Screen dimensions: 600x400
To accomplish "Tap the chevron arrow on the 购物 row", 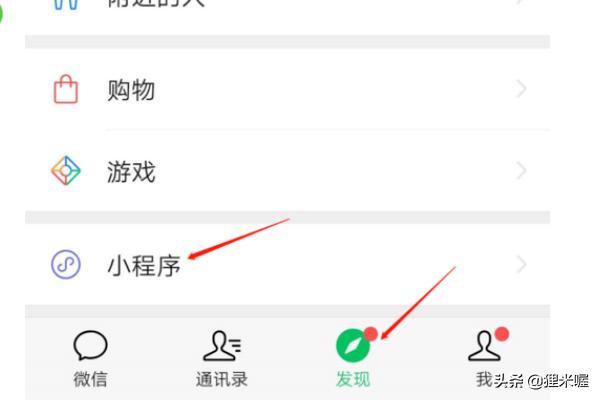I will [521, 89].
